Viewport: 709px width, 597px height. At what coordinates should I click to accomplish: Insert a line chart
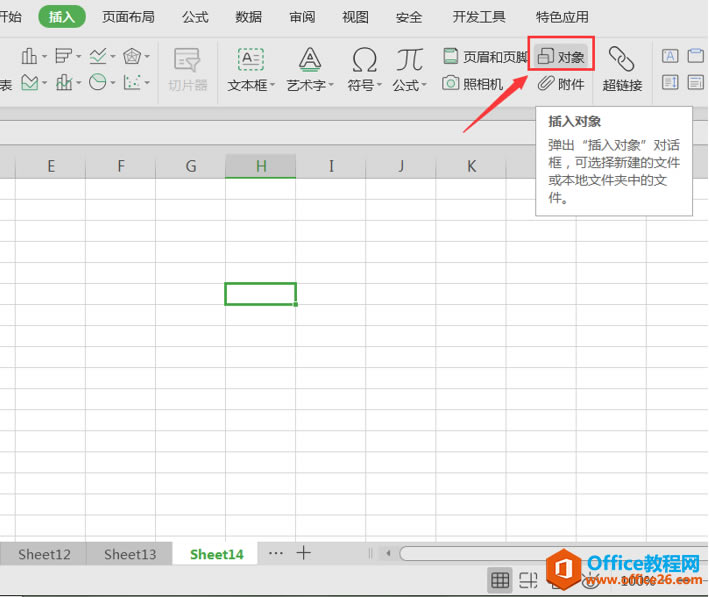(98, 57)
